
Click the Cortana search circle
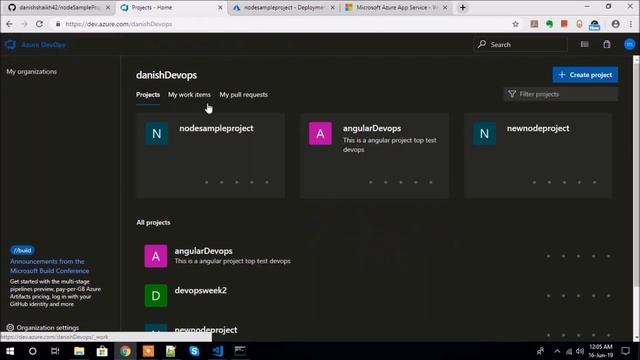point(33,351)
